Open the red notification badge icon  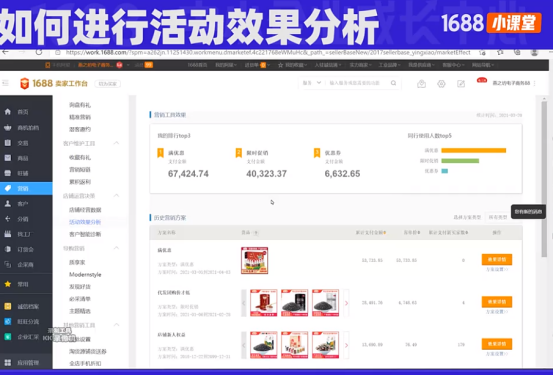point(482,80)
